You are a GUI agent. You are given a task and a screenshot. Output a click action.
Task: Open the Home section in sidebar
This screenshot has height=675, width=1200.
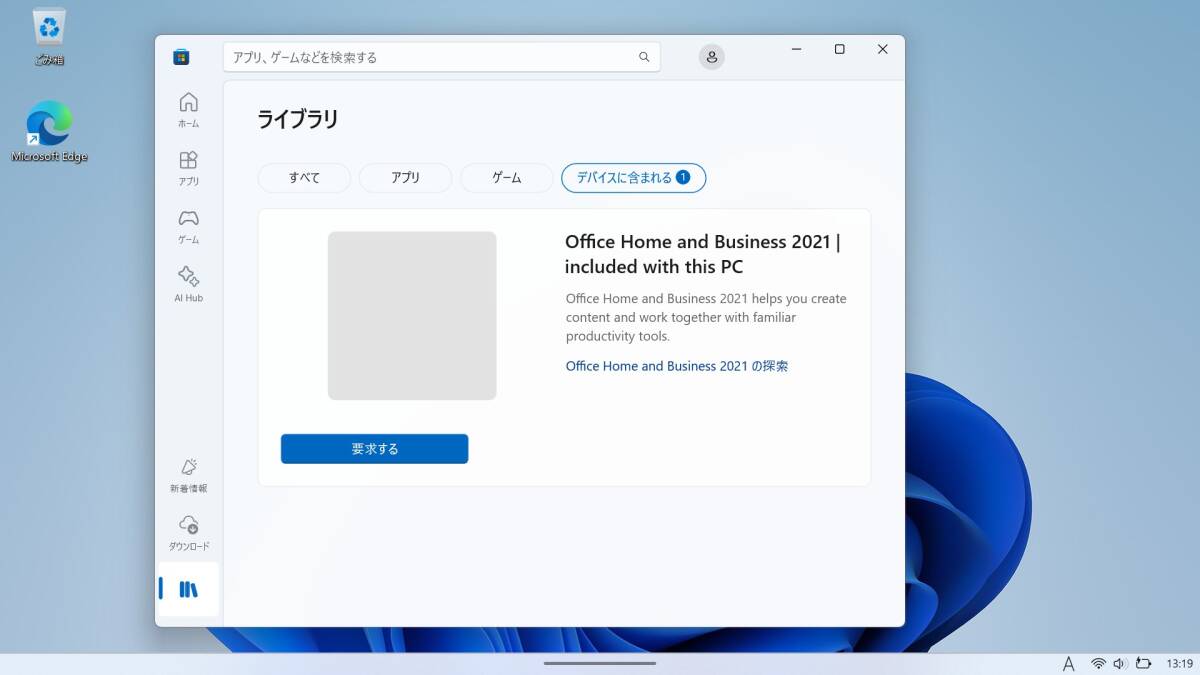[188, 109]
